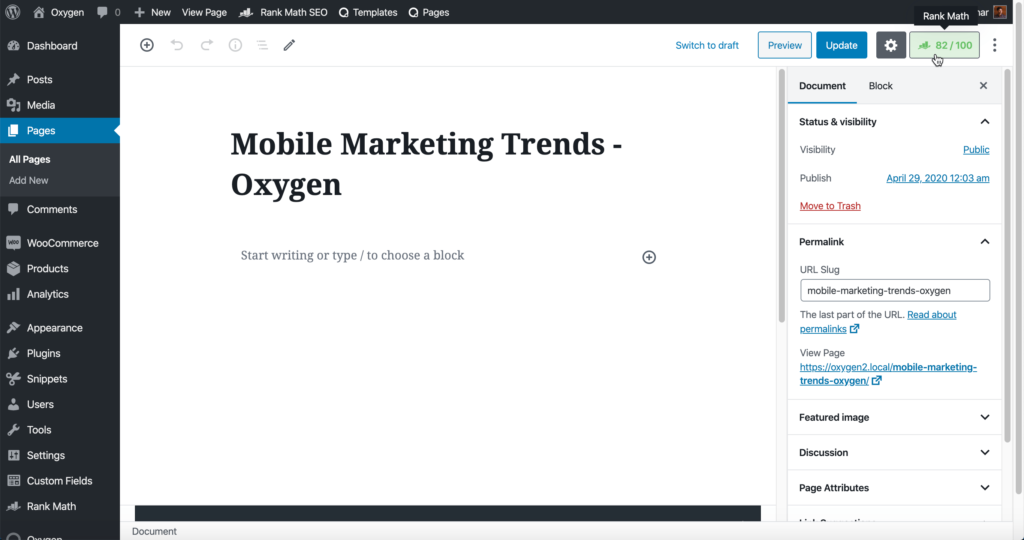Image resolution: width=1024 pixels, height=540 pixels.
Task: Open Comments in the sidebar
Action: click(x=59, y=209)
